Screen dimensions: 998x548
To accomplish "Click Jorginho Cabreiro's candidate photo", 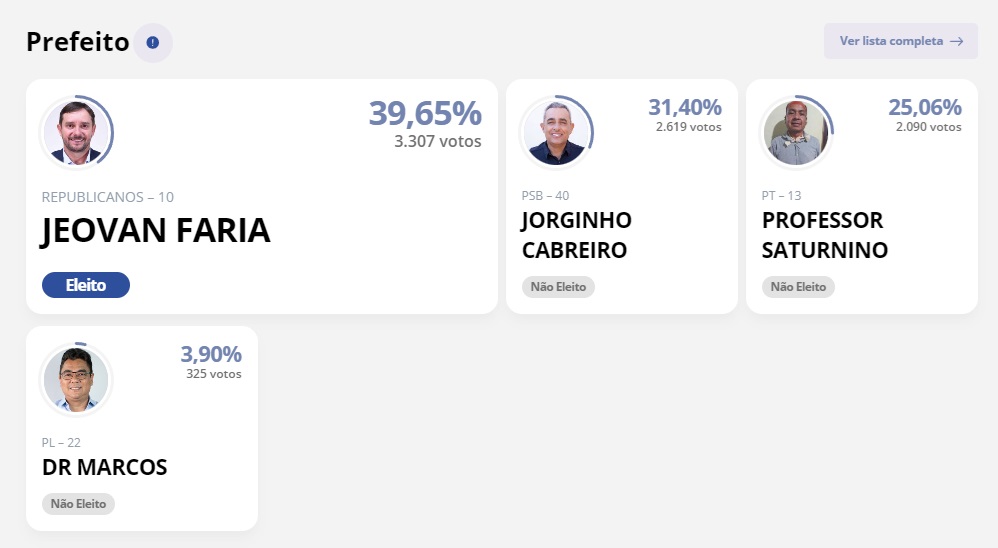I will (x=556, y=132).
